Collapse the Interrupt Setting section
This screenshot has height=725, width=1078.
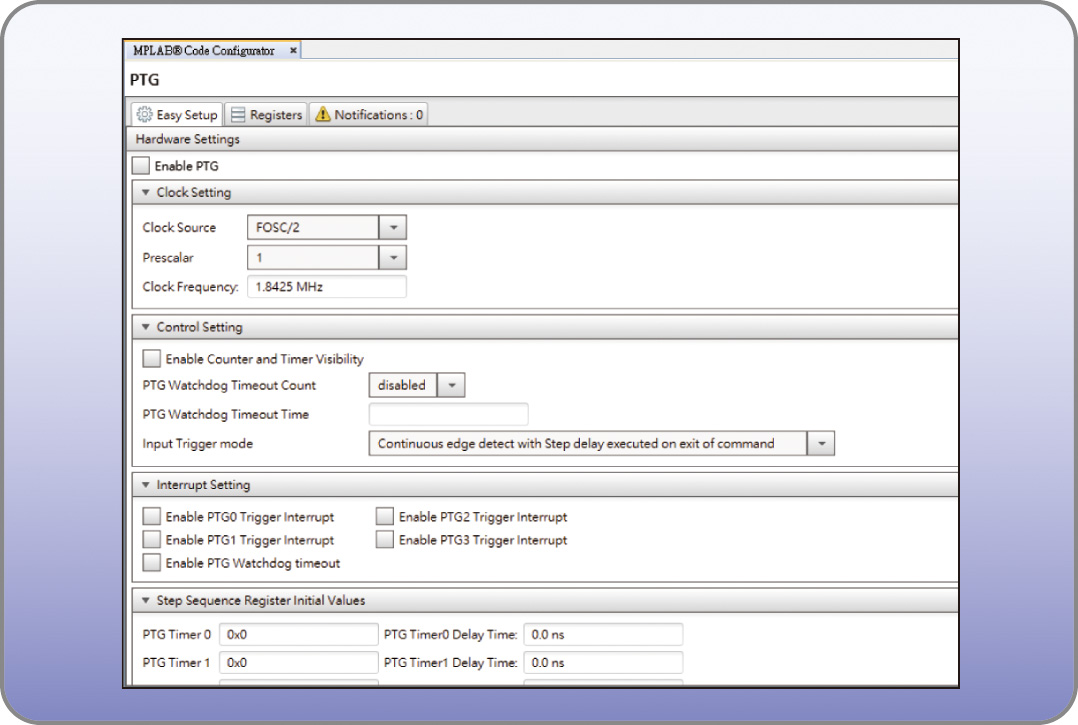(146, 485)
